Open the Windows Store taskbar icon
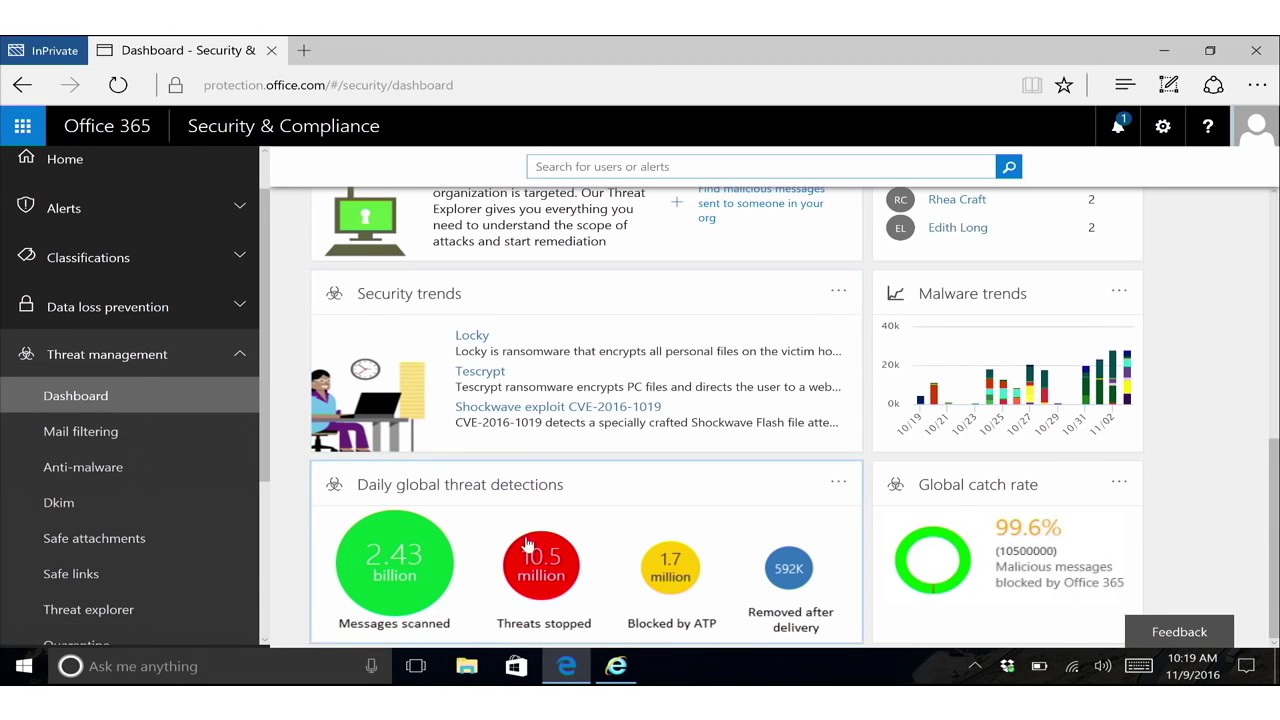The width and height of the screenshot is (1280, 720). 516,666
